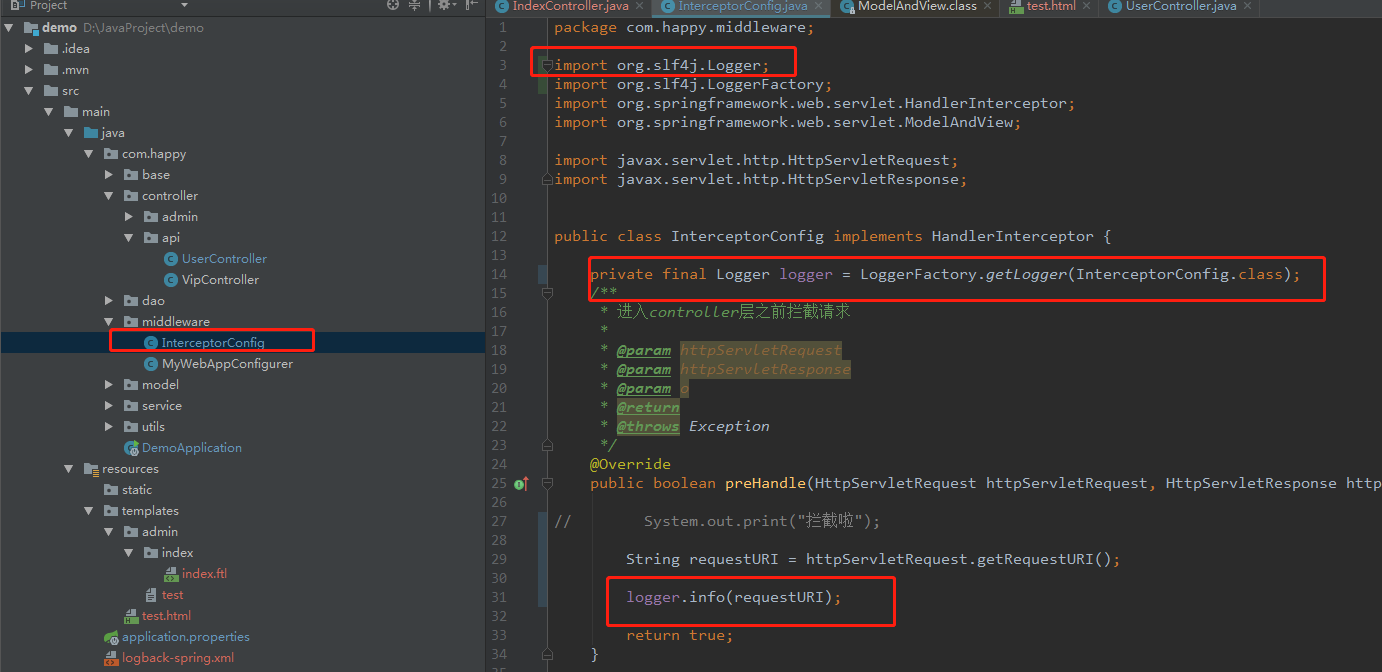Click the logback-spring.xml file icon
Screen dimensions: 1382x672
pos(111,658)
